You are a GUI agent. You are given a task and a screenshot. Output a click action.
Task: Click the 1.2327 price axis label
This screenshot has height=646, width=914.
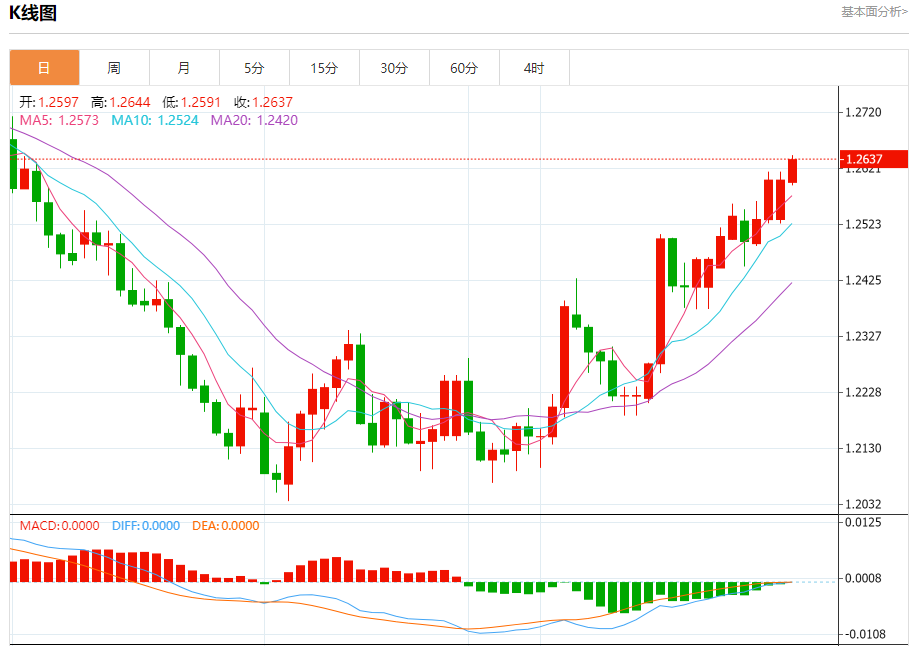[x=863, y=336]
